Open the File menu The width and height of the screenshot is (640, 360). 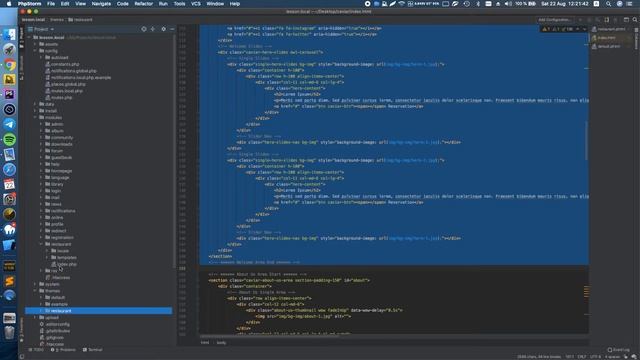tap(51, 4)
